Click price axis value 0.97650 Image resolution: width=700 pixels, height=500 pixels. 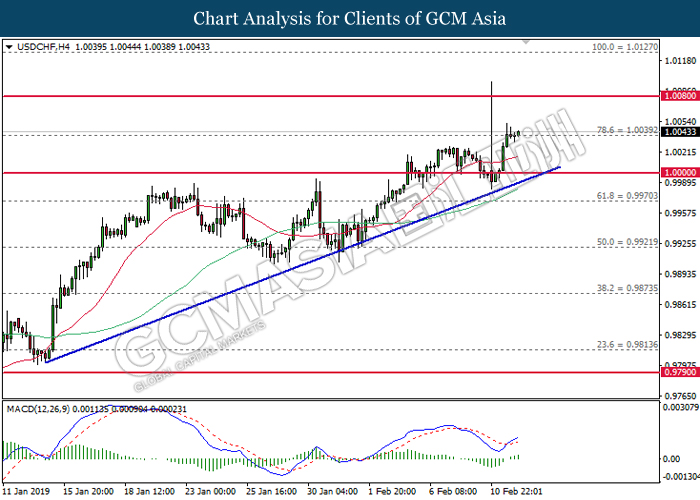coord(680,396)
